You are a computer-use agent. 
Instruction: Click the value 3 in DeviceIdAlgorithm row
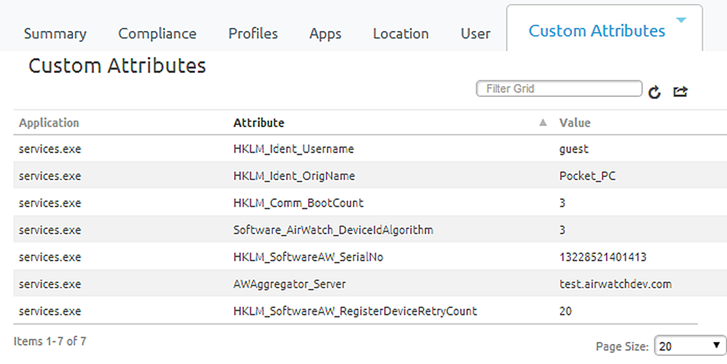(562, 230)
